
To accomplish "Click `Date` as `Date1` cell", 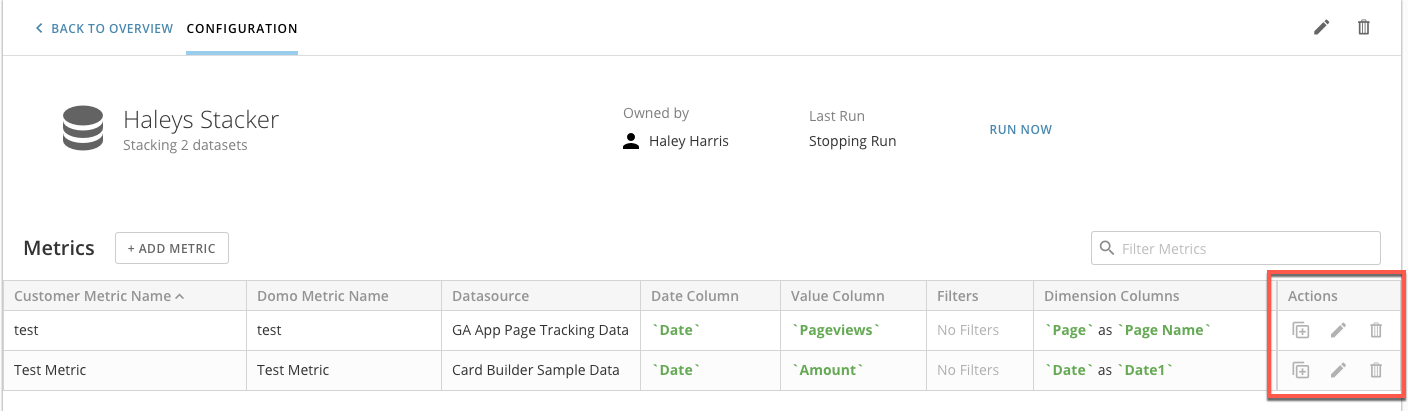I will [x=1155, y=370].
